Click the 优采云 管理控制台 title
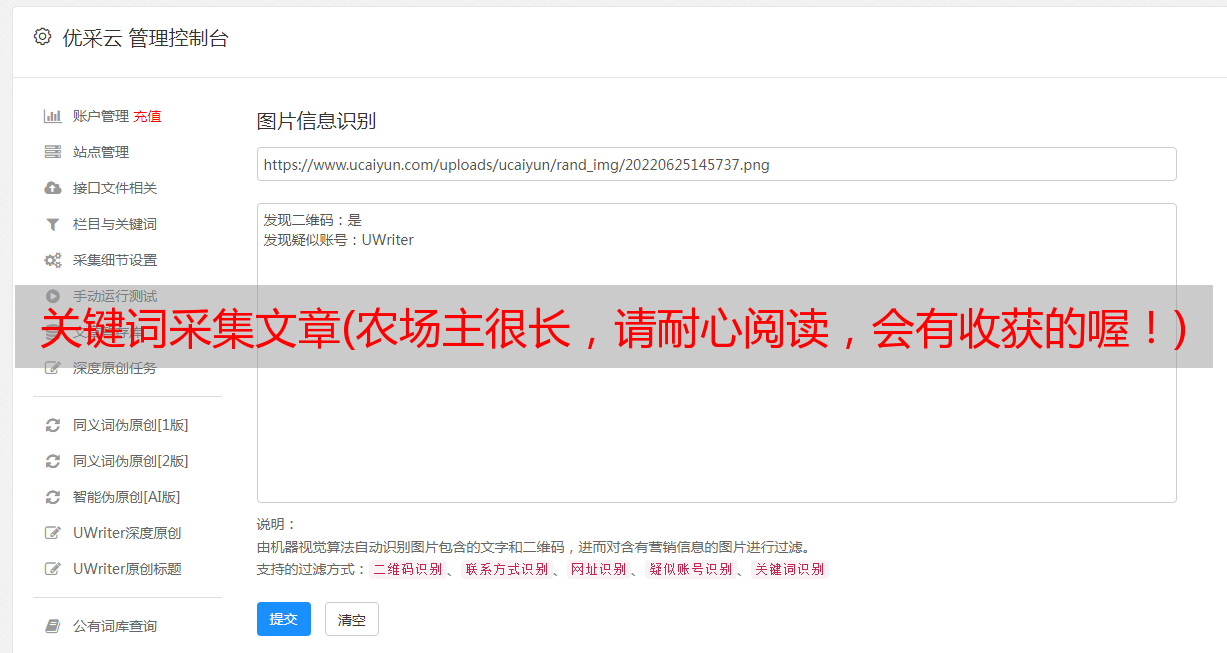The image size is (1227, 653). click(x=145, y=38)
